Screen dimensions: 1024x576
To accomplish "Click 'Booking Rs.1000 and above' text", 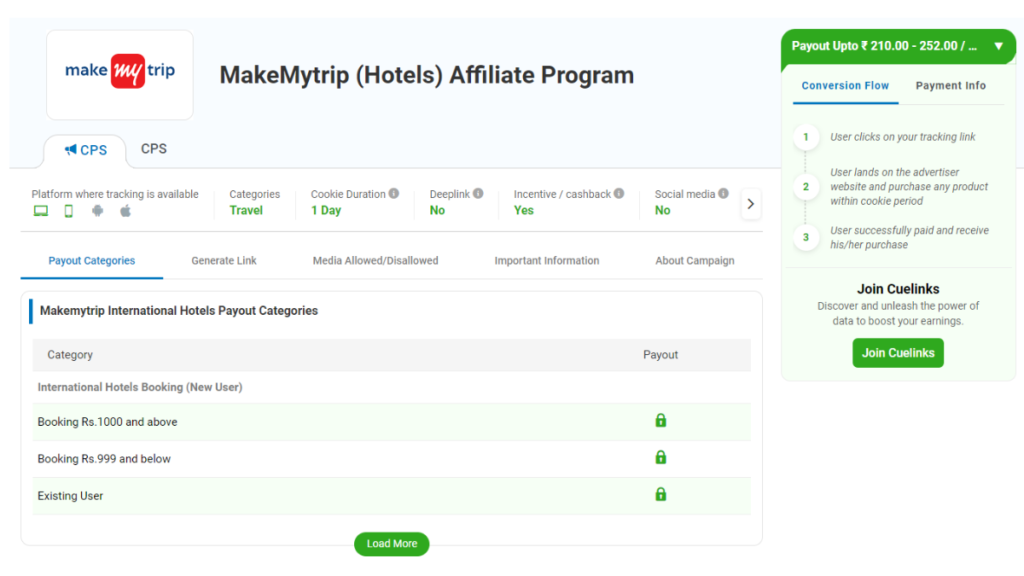I will 107,422.
